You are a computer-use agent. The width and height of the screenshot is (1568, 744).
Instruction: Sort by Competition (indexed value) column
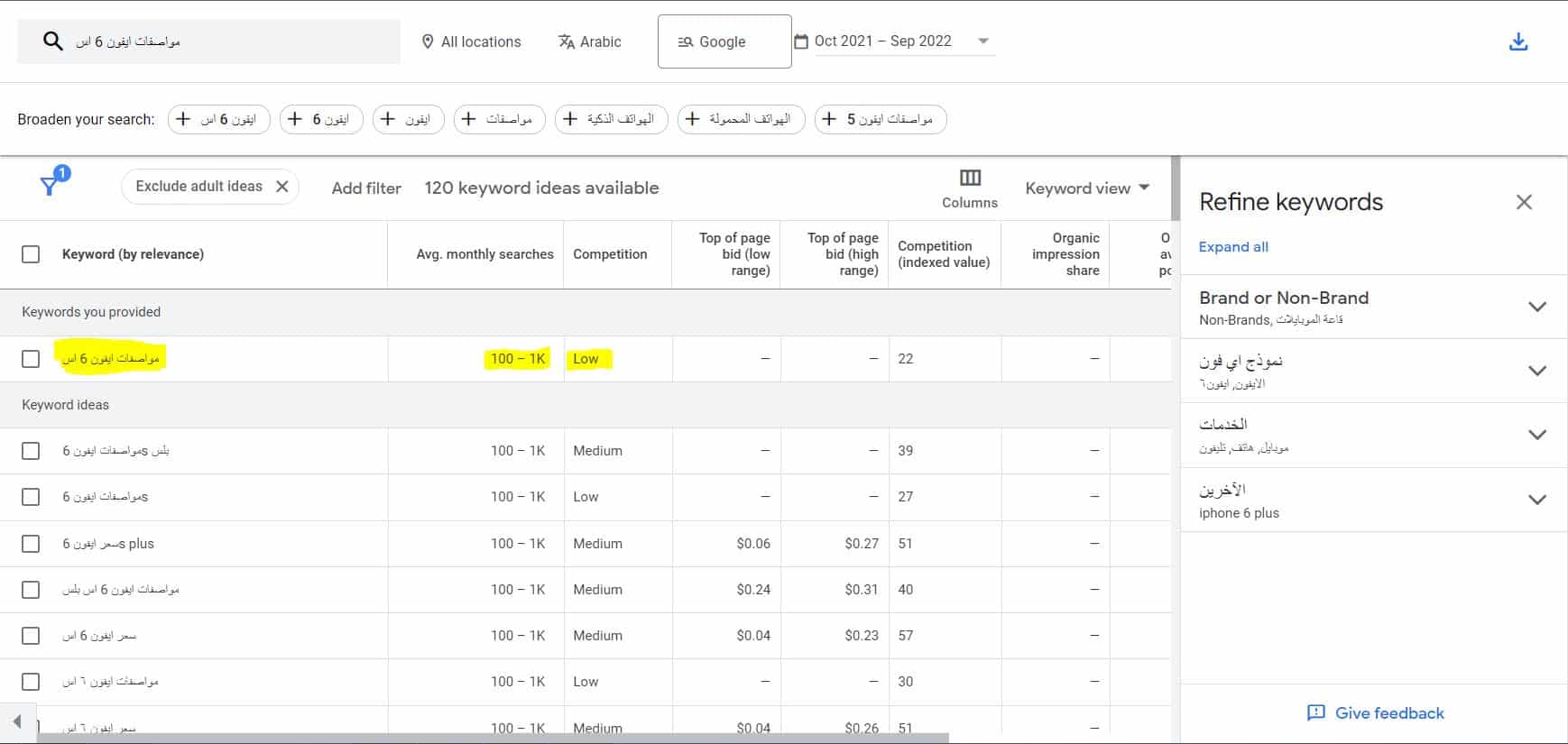944,254
